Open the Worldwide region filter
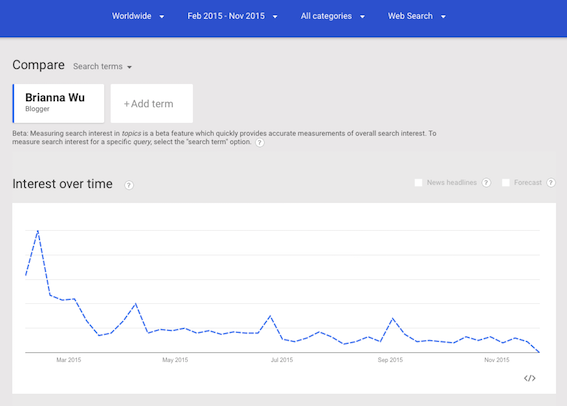 (x=138, y=16)
